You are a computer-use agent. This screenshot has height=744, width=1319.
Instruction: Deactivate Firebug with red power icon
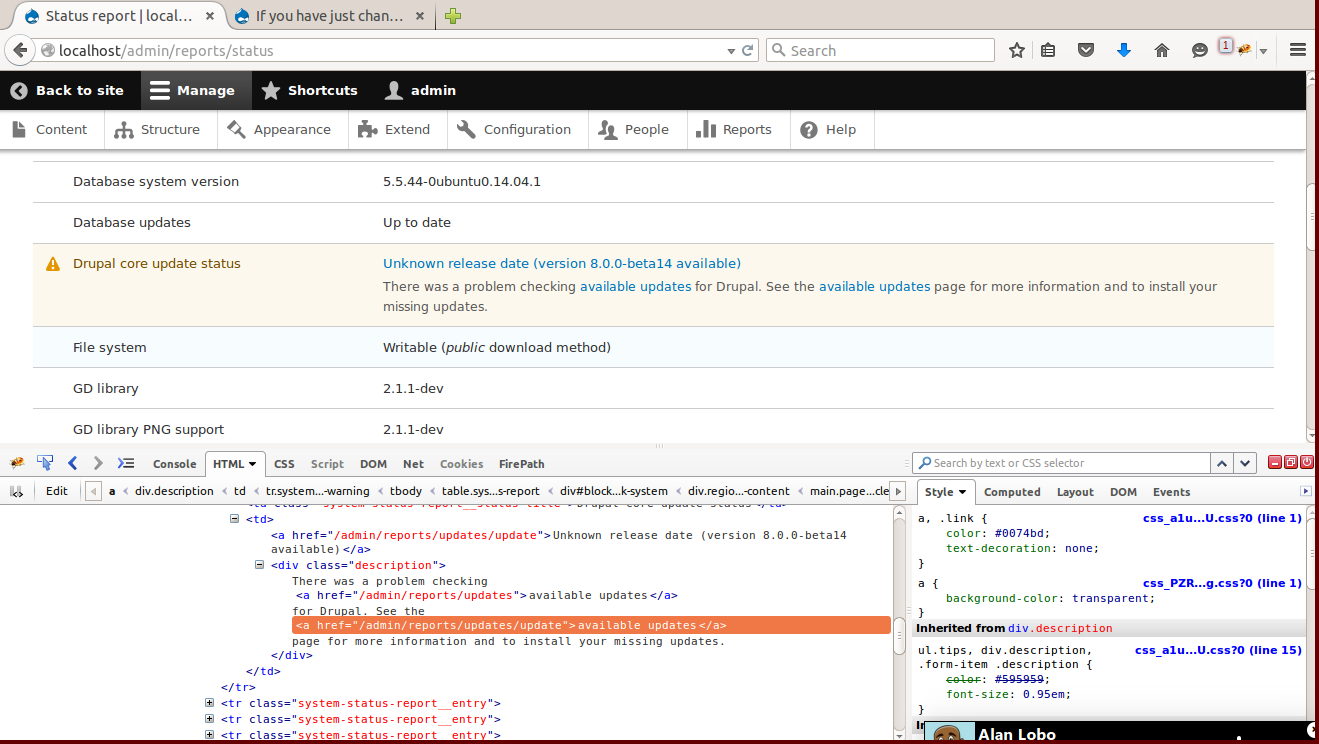coord(1307,462)
